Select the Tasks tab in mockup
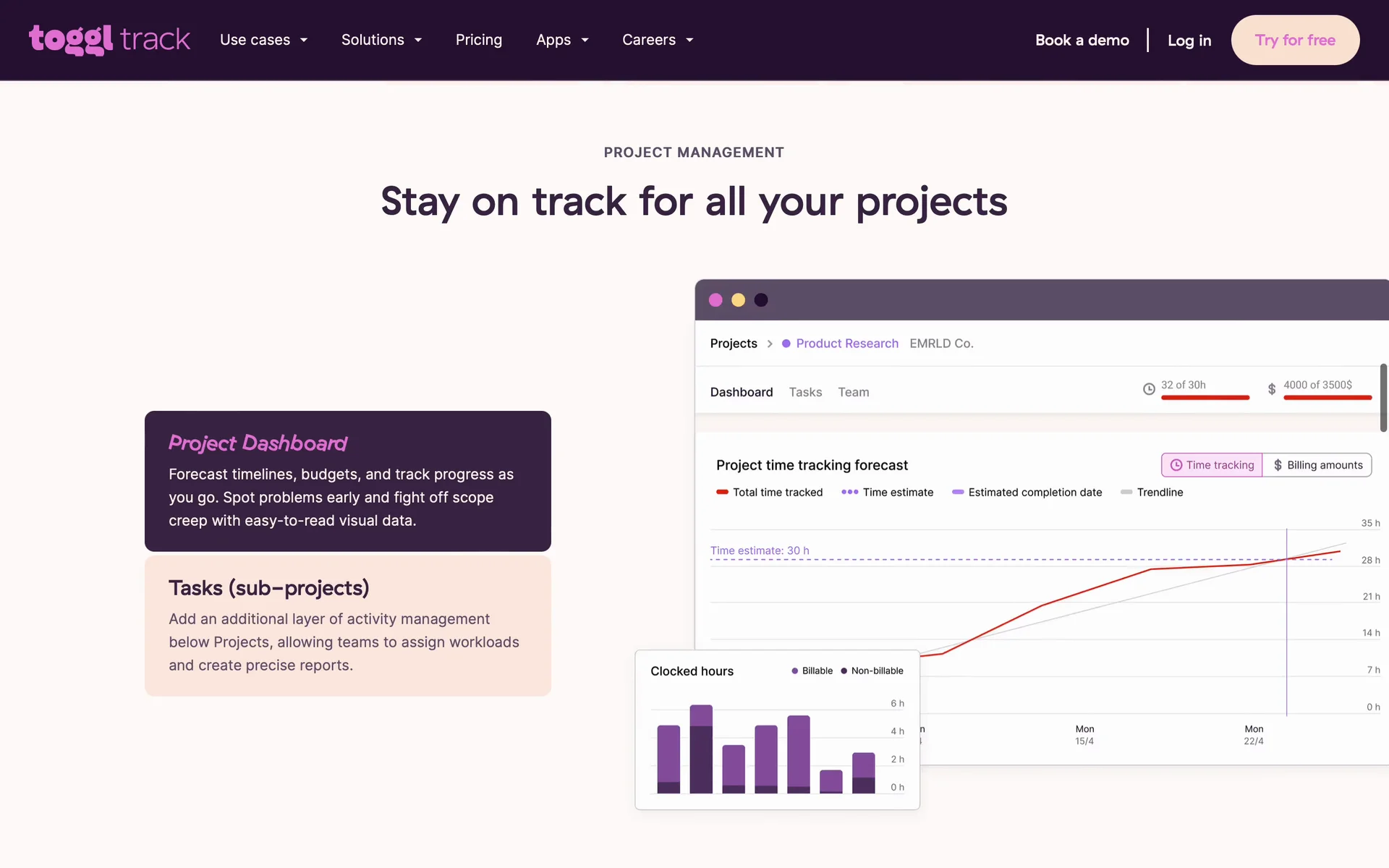 tap(805, 392)
